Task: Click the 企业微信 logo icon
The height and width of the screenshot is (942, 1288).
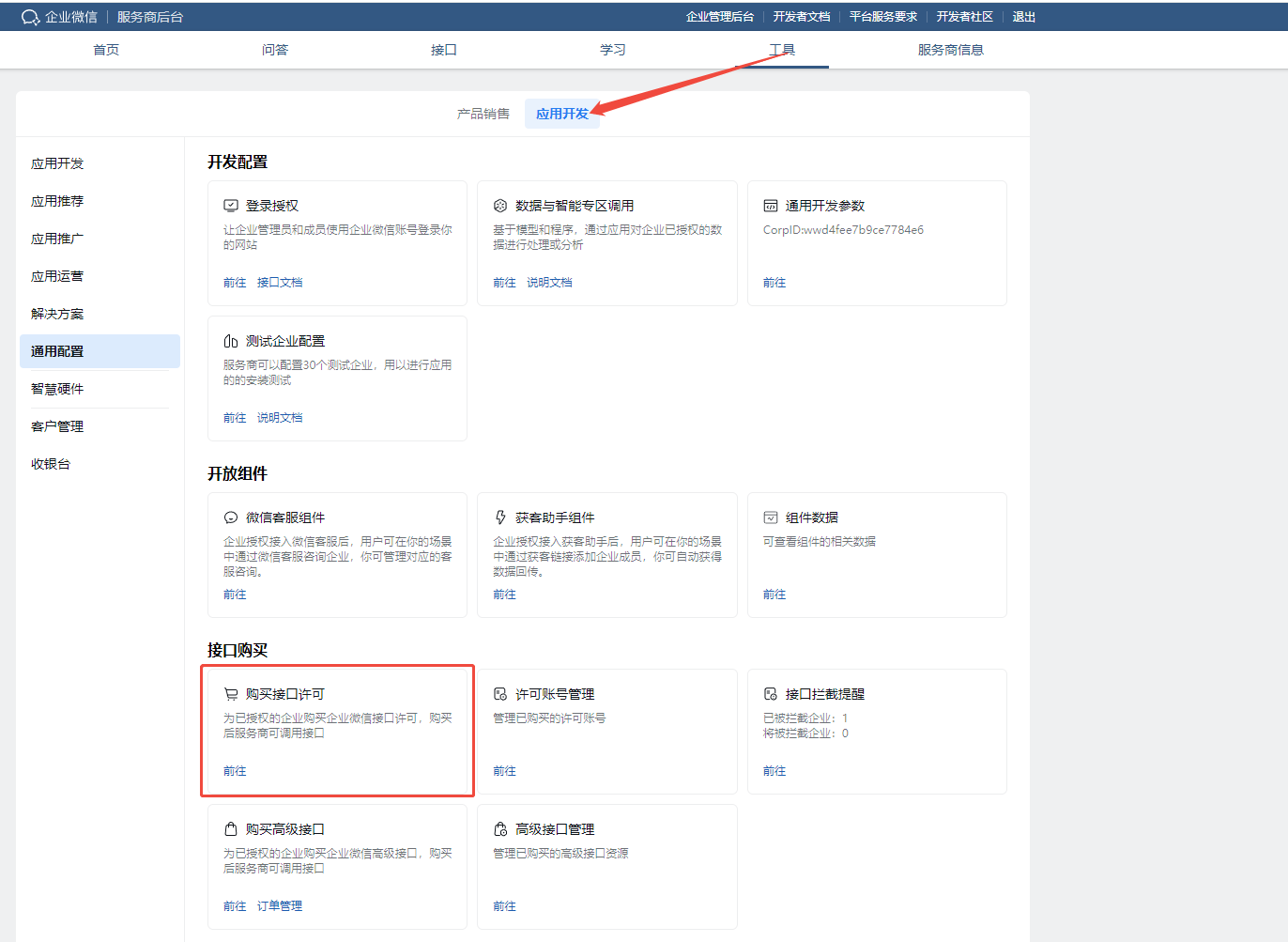Action: 30,17
